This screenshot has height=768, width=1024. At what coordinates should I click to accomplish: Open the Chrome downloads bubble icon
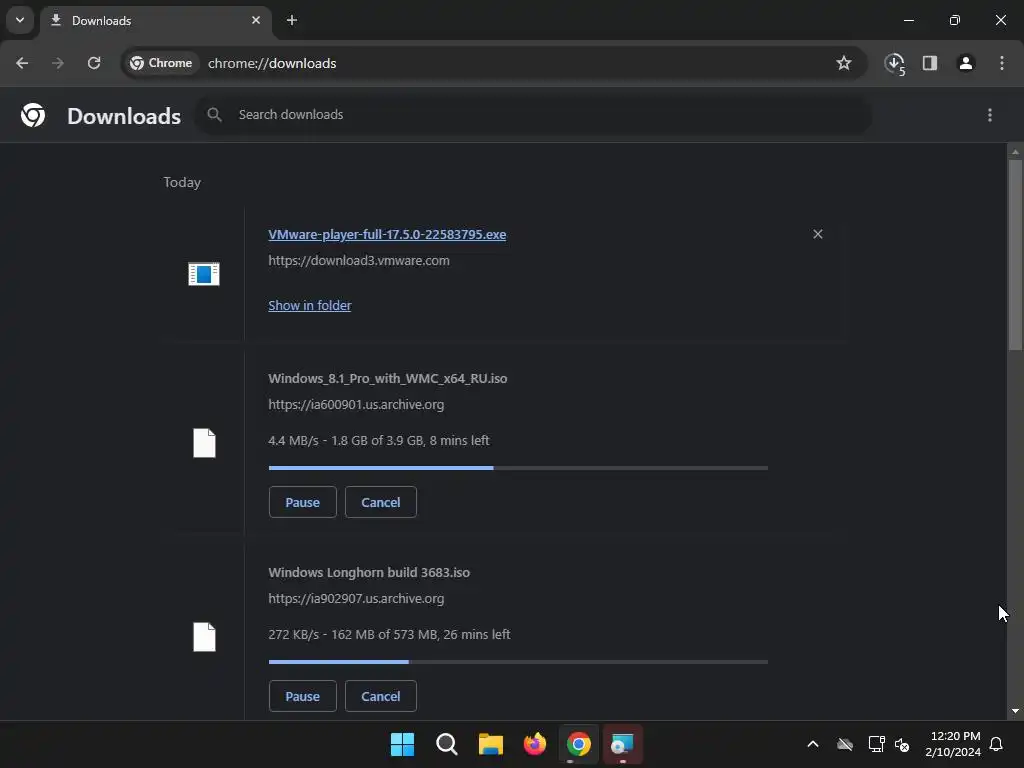coord(895,63)
